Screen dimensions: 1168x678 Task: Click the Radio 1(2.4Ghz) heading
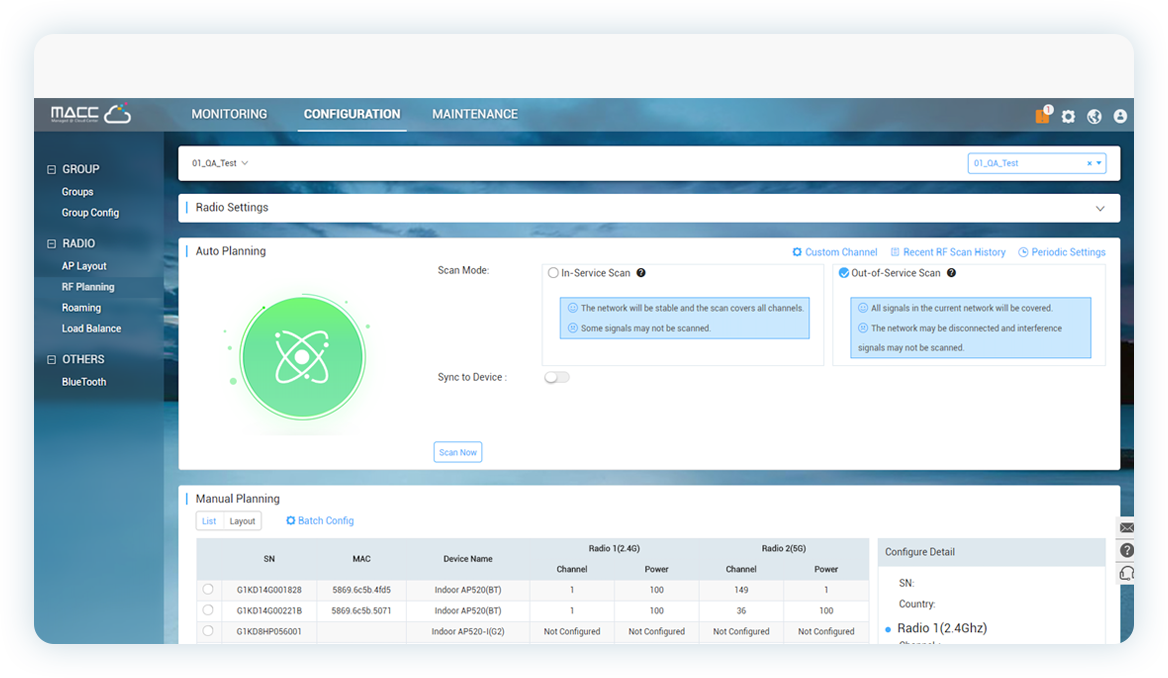[x=942, y=628]
